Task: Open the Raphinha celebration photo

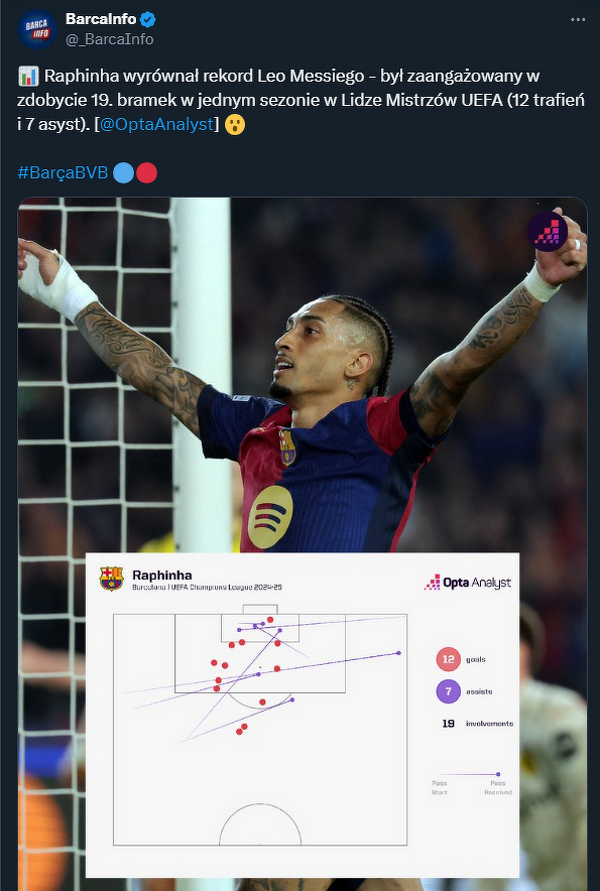Action: pos(302,375)
